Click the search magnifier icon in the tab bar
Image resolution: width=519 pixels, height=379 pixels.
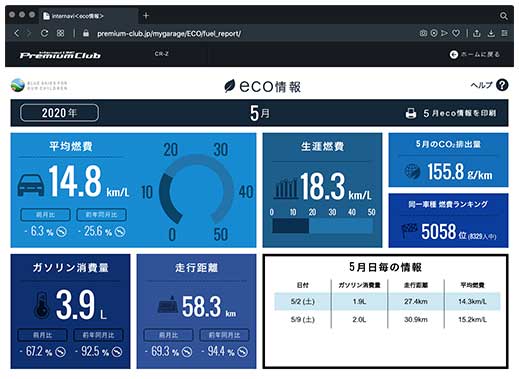(504, 16)
